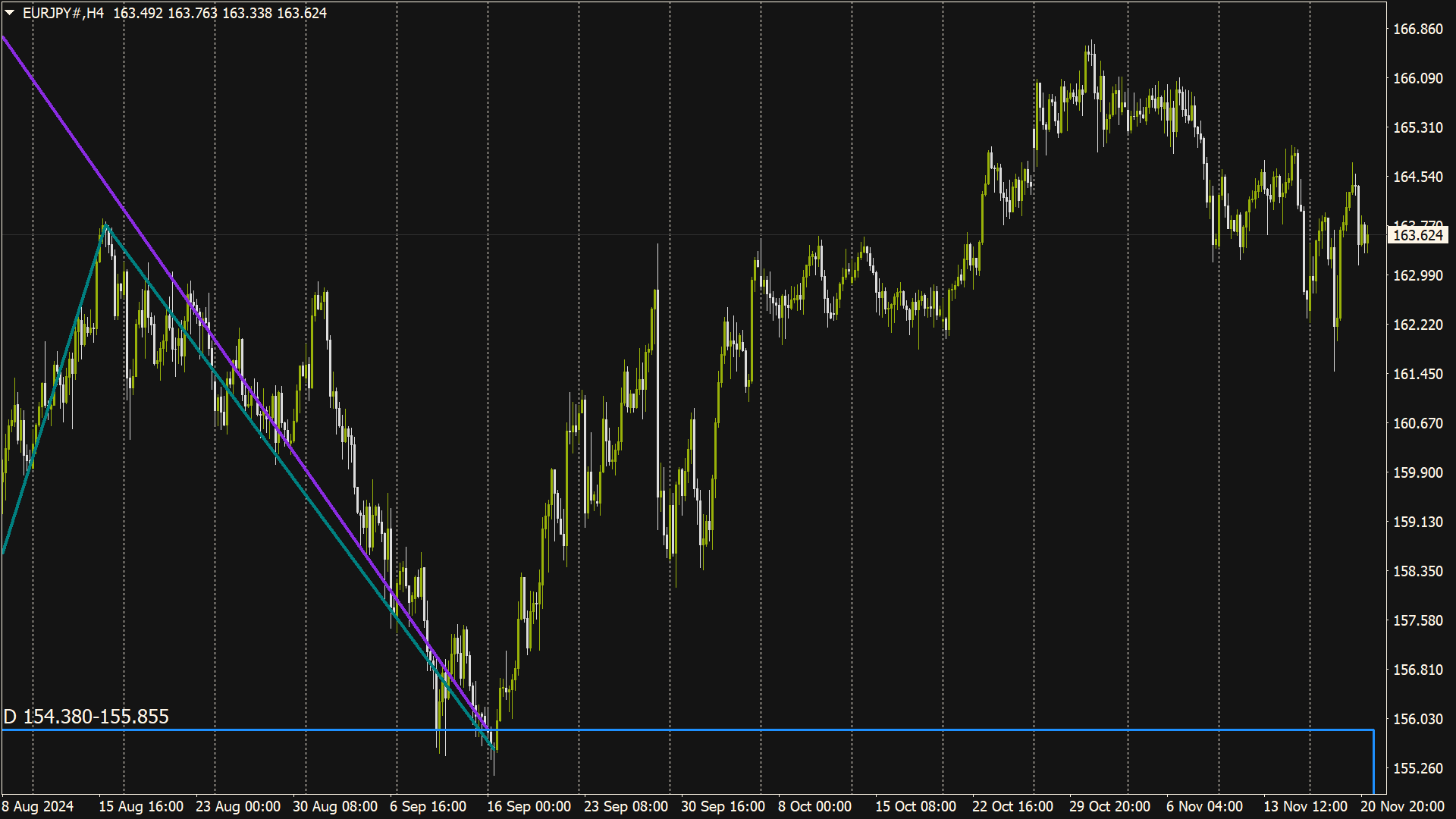Viewport: 1456px width, 819px height.
Task: Open the chart menu triangle beside EURJPY#
Action: tap(10, 13)
